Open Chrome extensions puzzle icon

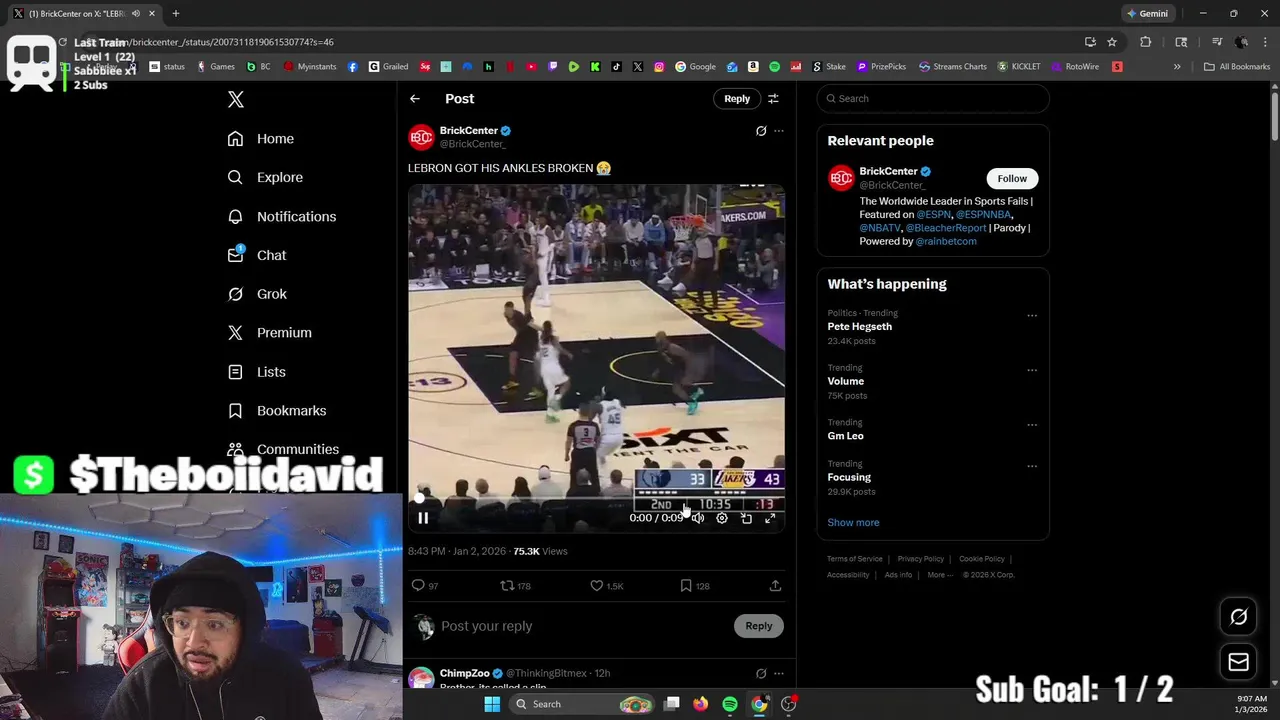tap(1146, 42)
